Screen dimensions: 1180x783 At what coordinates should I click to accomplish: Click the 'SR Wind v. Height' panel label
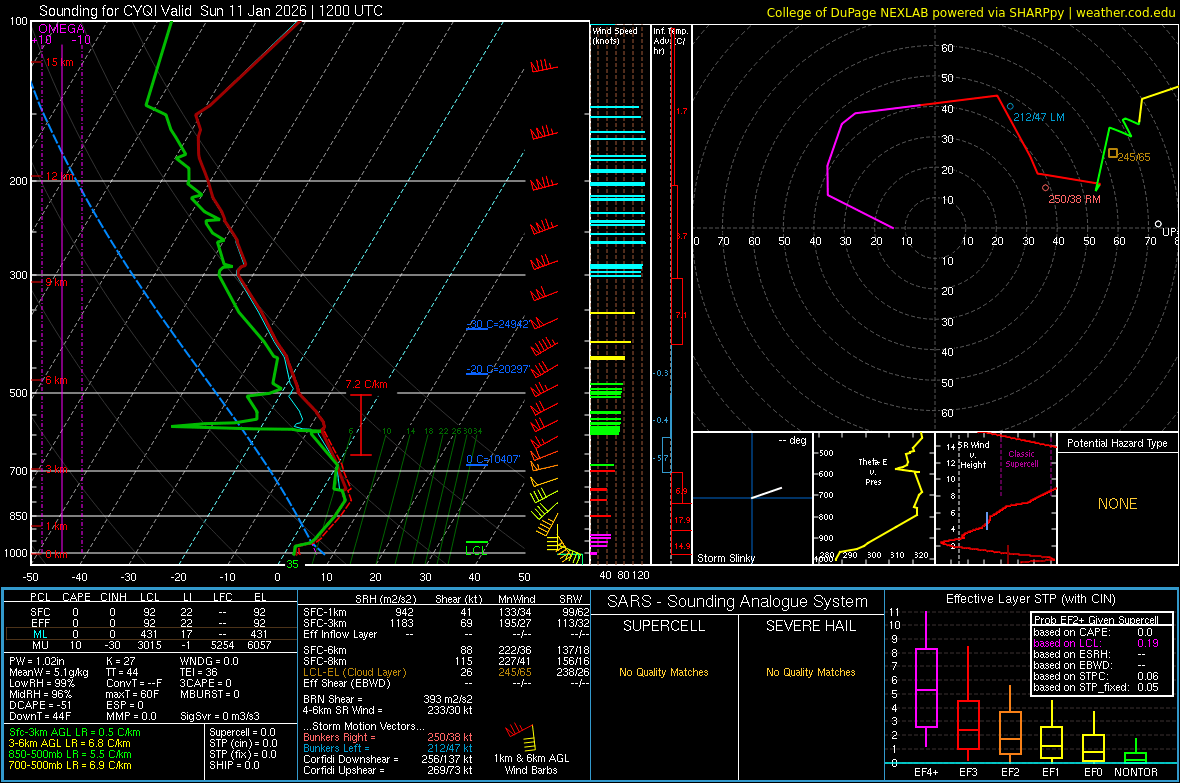click(974, 455)
